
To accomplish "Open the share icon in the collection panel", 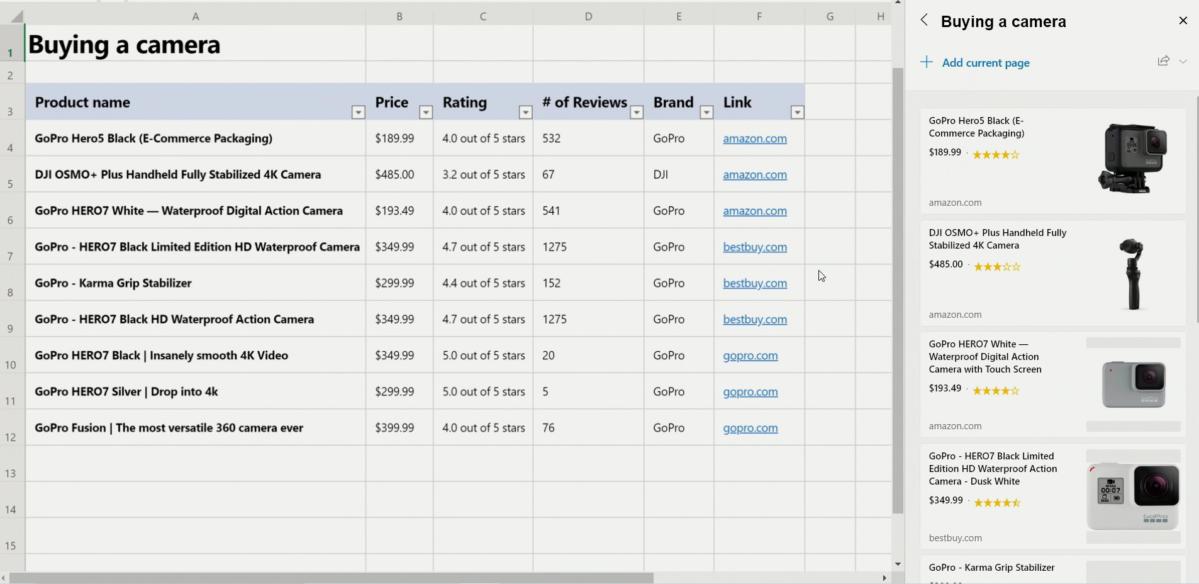I will coord(1163,61).
